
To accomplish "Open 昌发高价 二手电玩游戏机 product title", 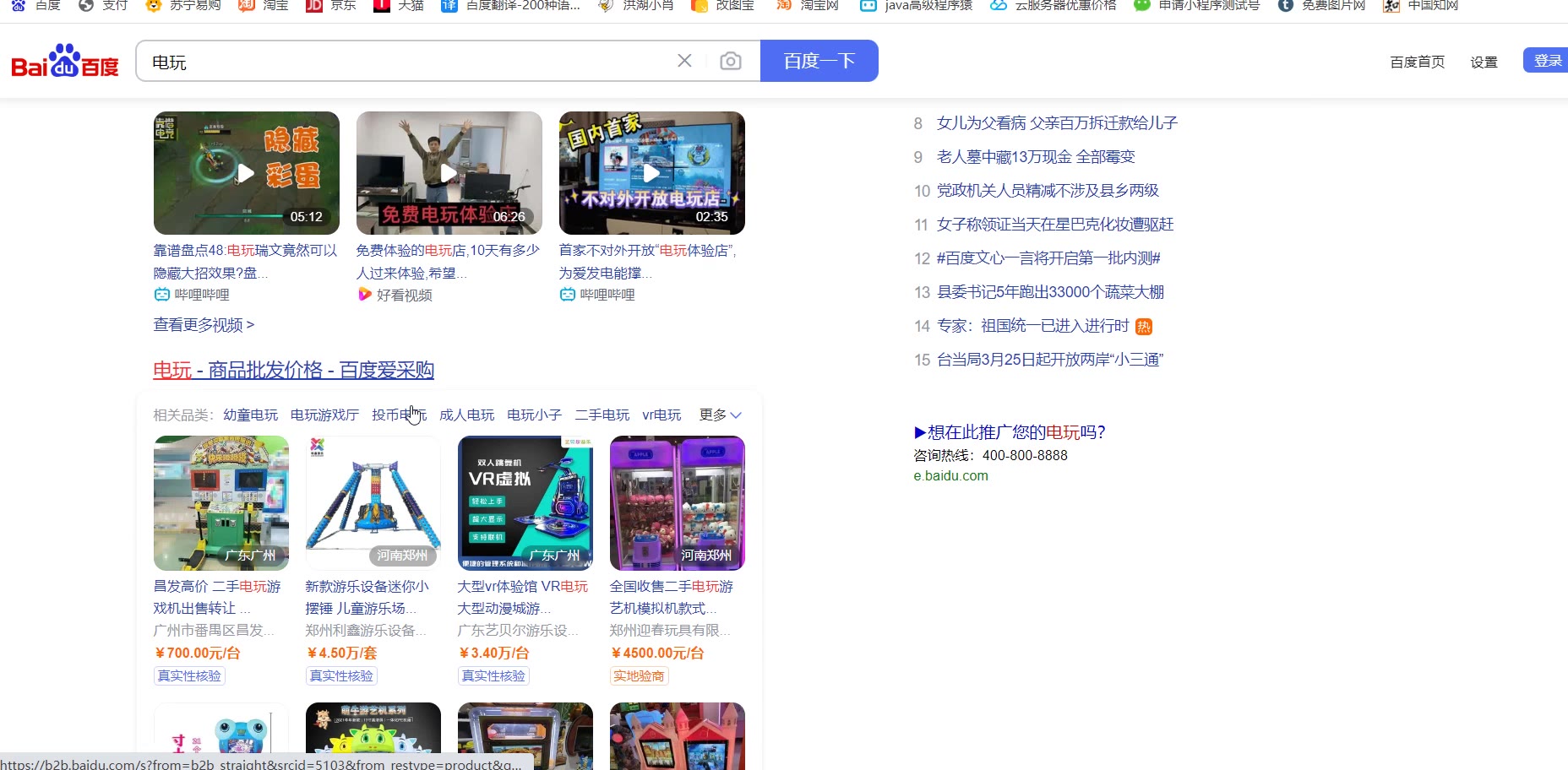I will coord(217,597).
